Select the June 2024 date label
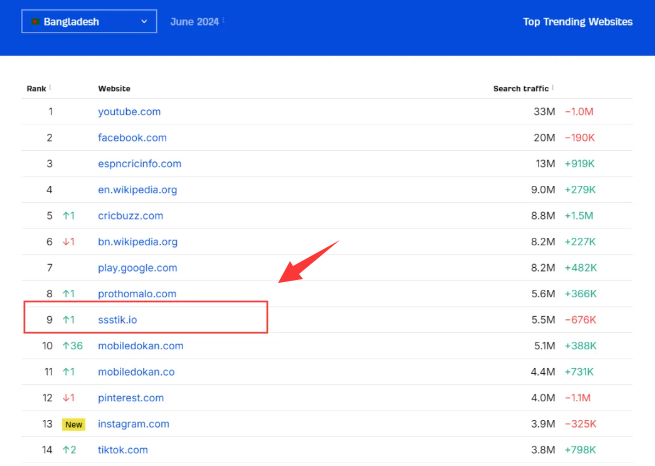The image size is (655, 466). click(x=194, y=21)
